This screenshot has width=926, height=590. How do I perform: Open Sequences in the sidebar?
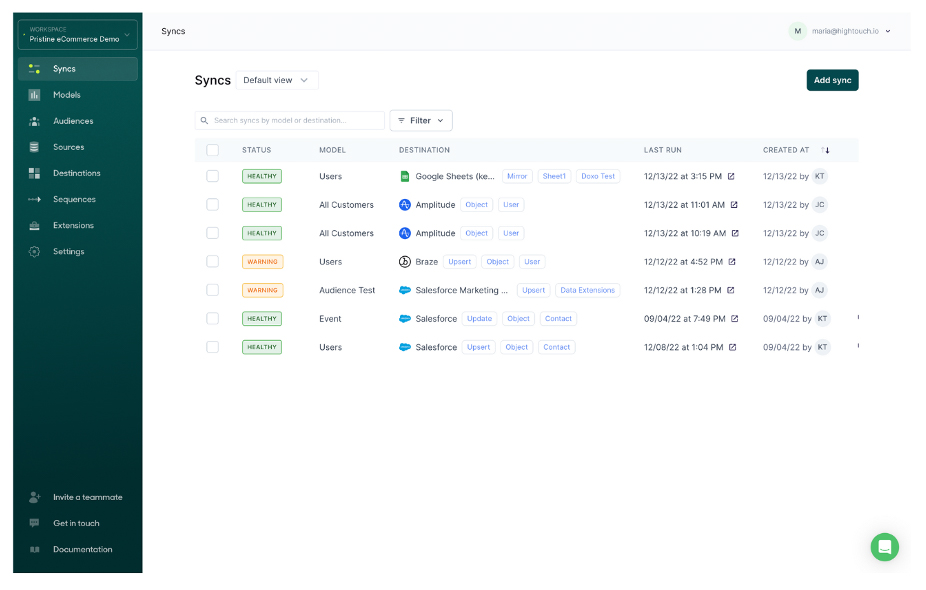click(78, 199)
